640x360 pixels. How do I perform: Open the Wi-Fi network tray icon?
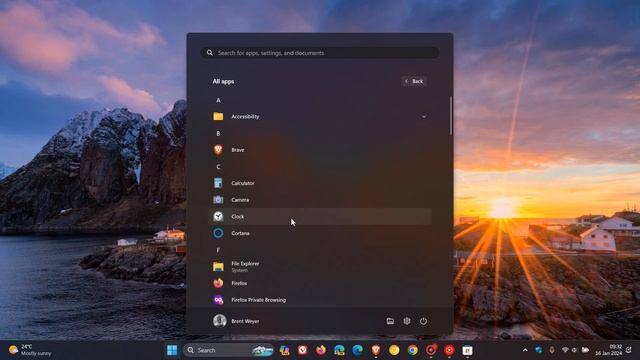click(565, 350)
